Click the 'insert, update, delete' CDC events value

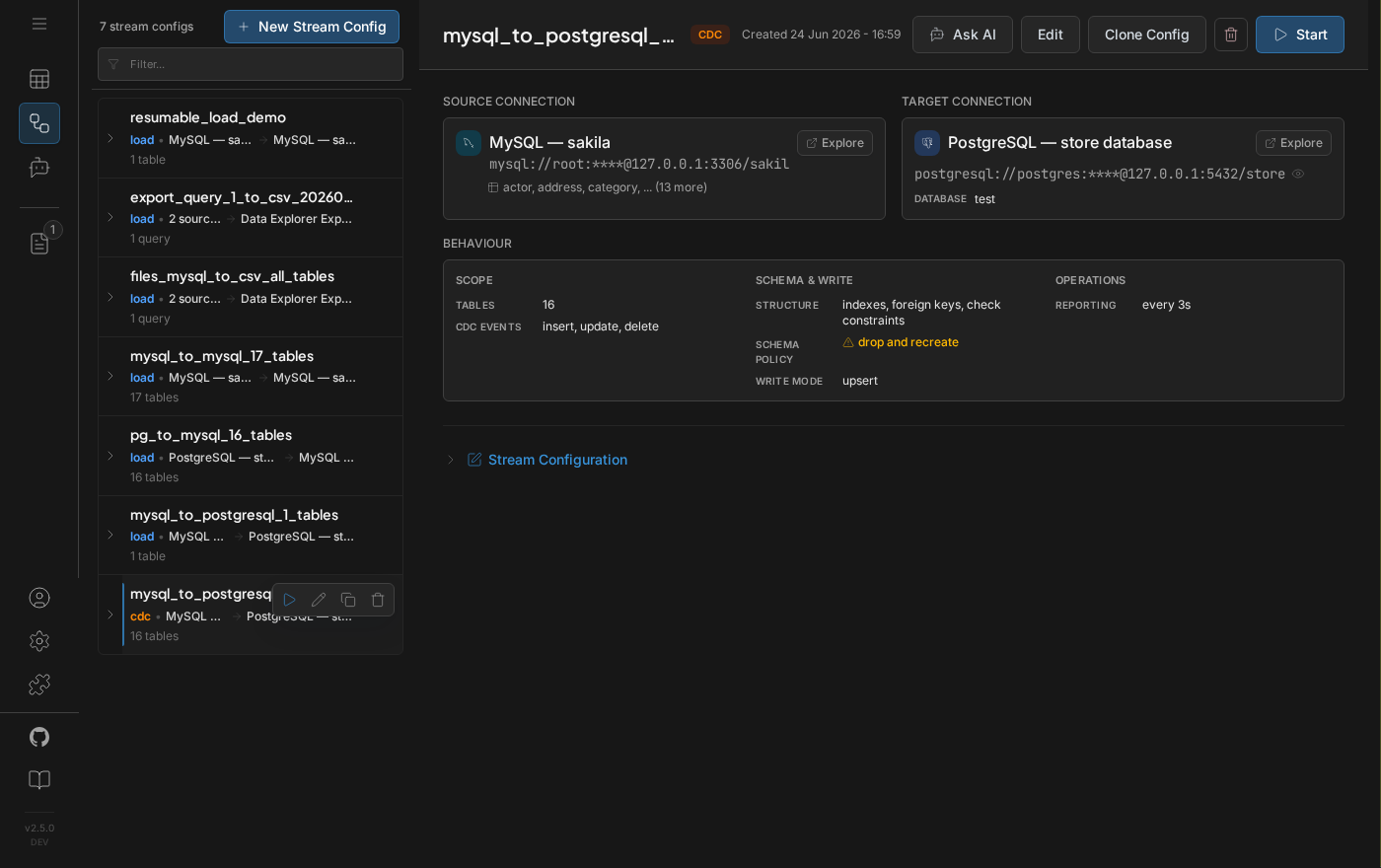pos(601,326)
